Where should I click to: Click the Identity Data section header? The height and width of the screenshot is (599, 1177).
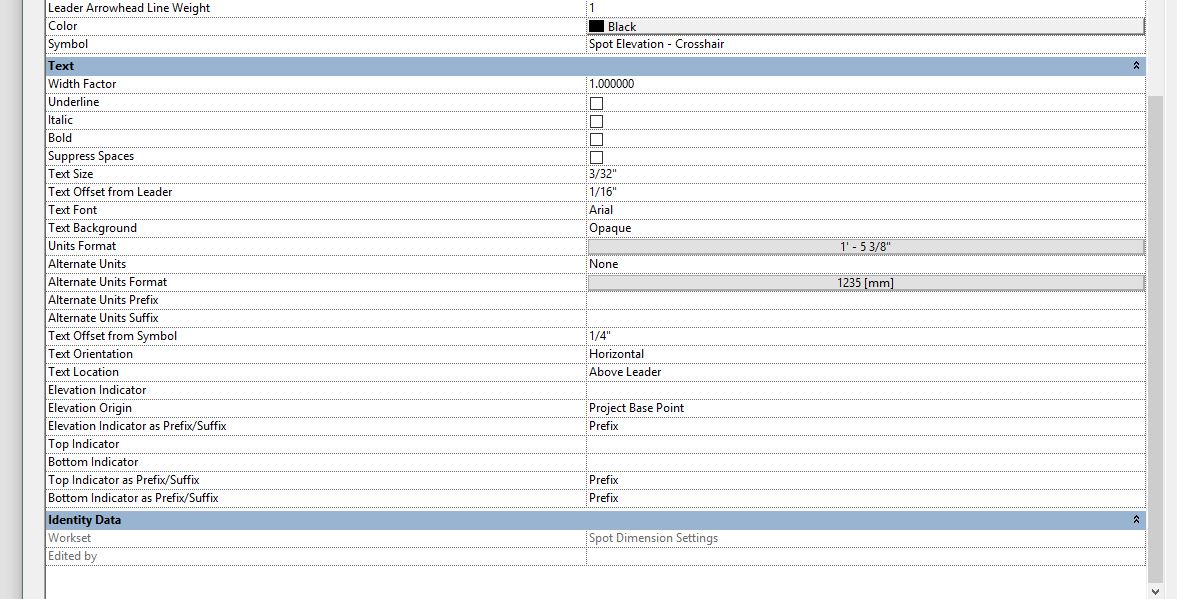[595, 519]
